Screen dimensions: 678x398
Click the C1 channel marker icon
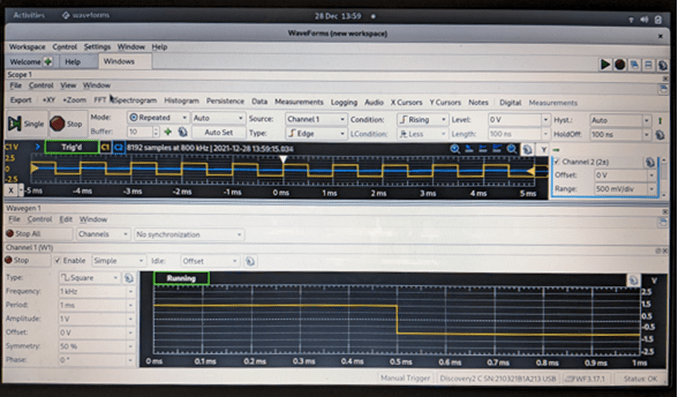point(105,148)
